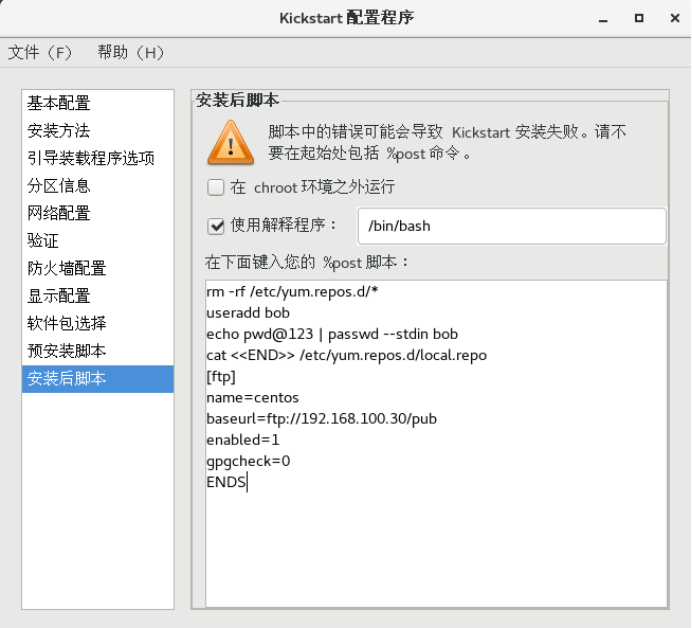Click the 'rm -rf /etc/yum.repos.d/*' line
Image resolution: width=692 pixels, height=628 pixels.
coord(292,292)
